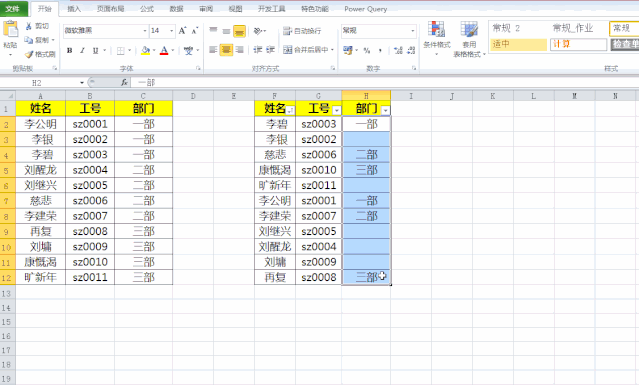Align text to top of cell
639x385 pixels.
(213, 31)
